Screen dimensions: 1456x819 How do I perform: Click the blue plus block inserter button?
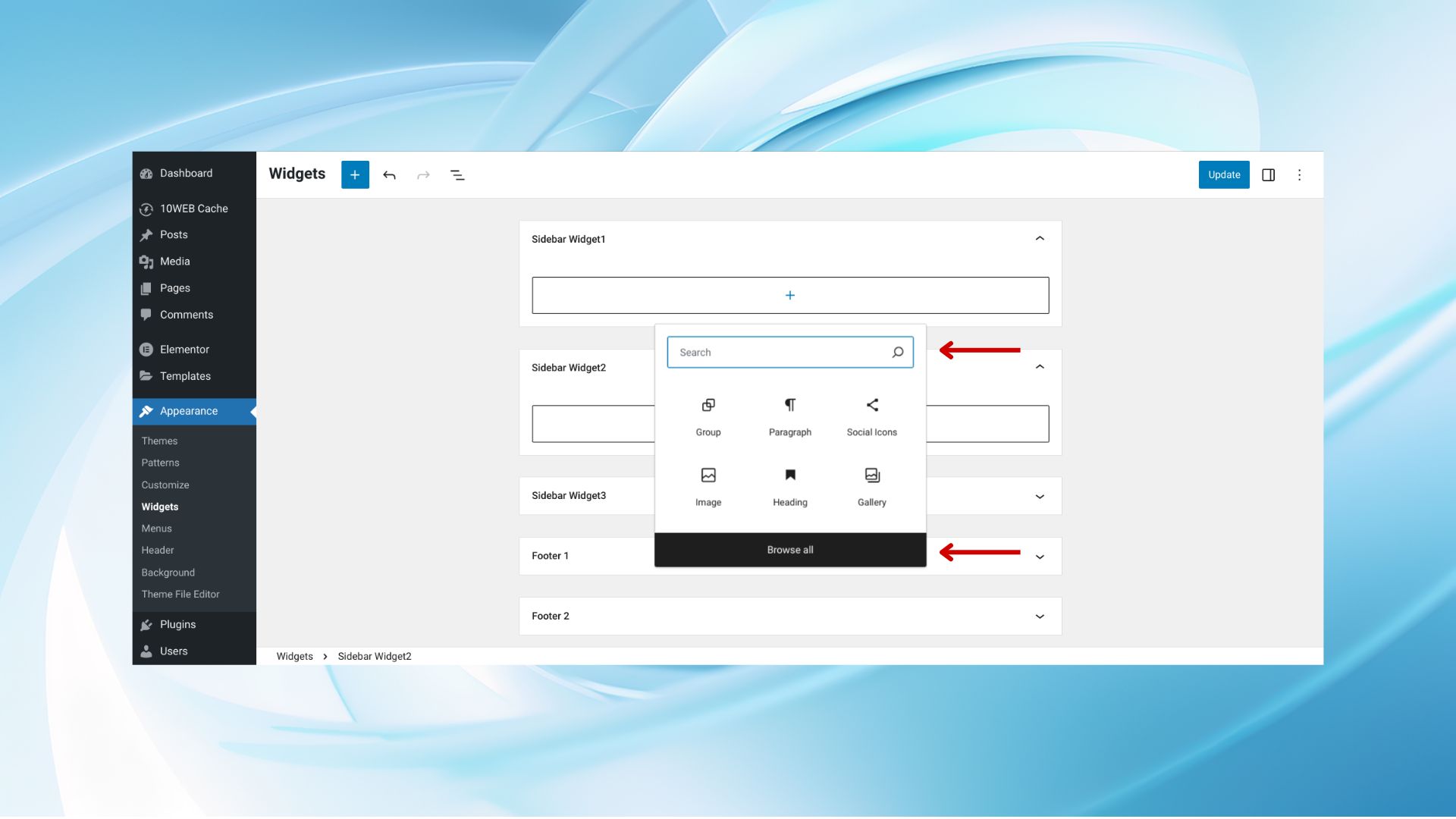click(355, 175)
